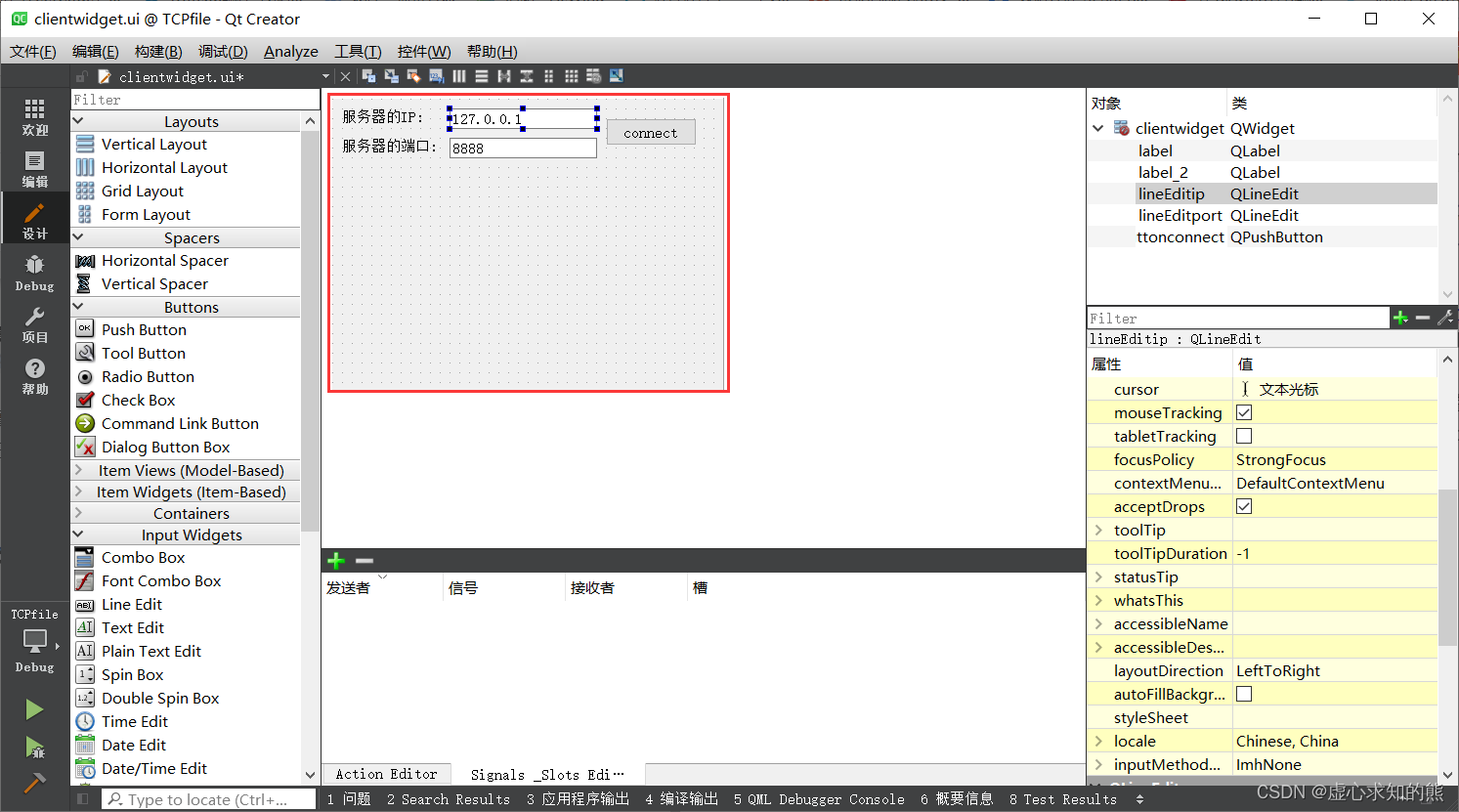Toggle acceptDrops checkbox
This screenshot has width=1459, height=812.
tap(1244, 506)
